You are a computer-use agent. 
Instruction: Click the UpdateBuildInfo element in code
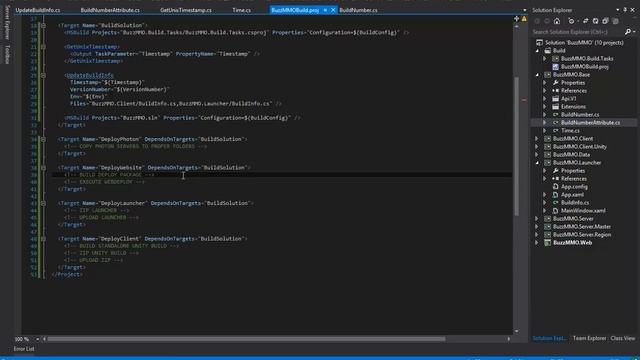[x=90, y=75]
